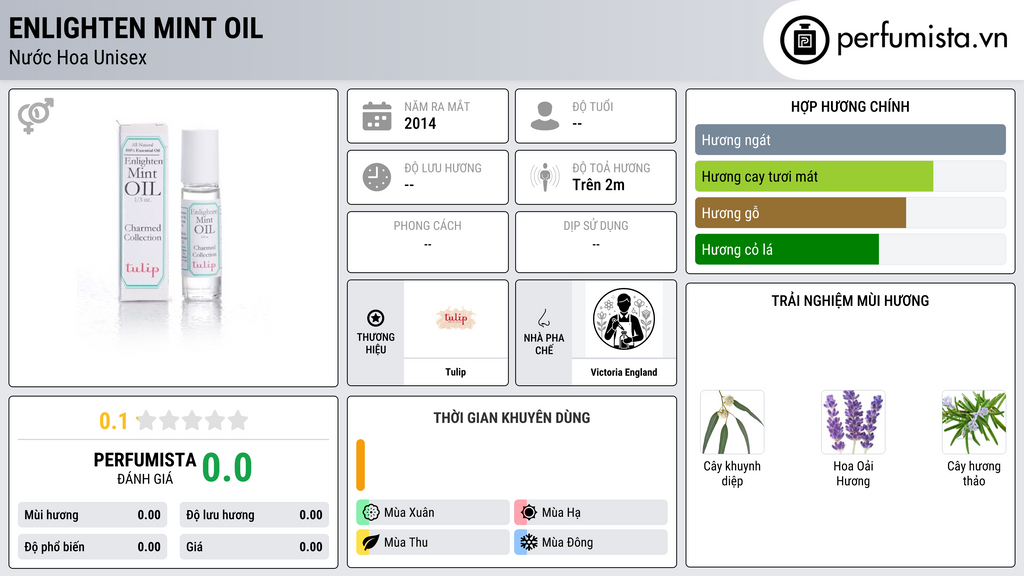Select the Mùa Đông season tag
Image resolution: width=1024 pixels, height=576 pixels.
591,542
